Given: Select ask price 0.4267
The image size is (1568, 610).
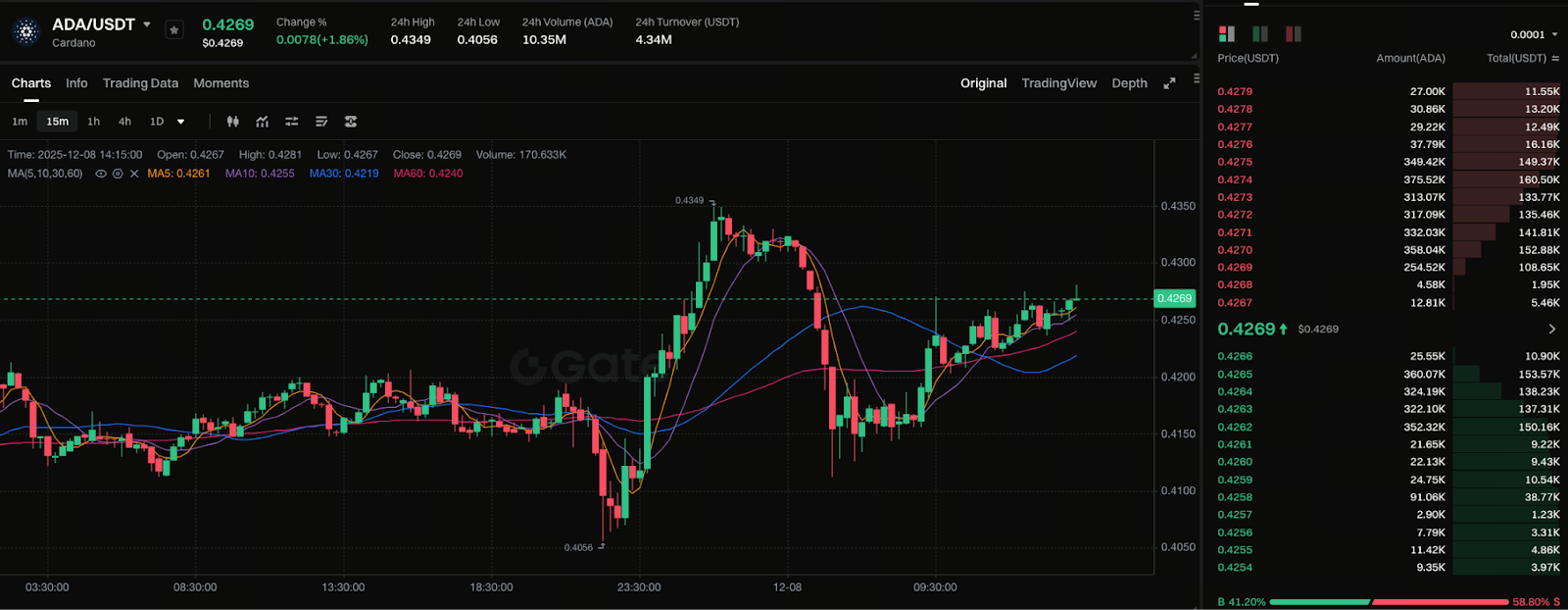Looking at the screenshot, I should [1235, 303].
